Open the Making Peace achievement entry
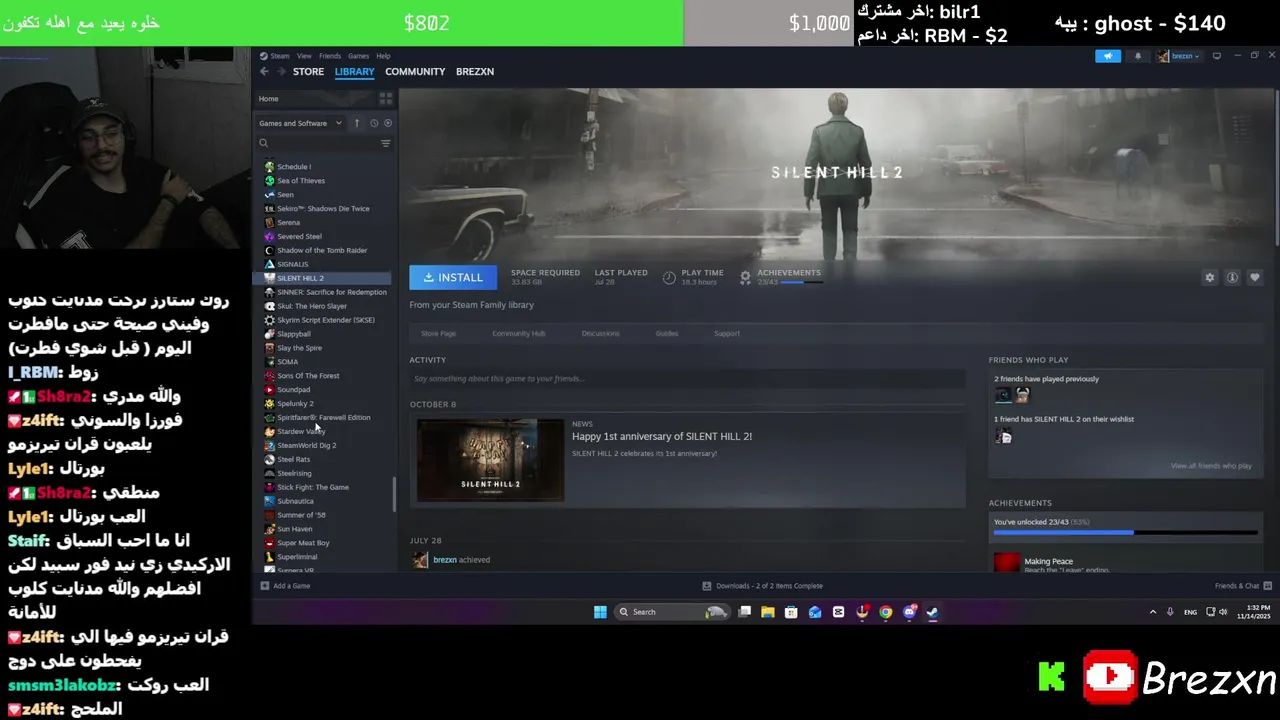Viewport: 1280px width, 720px height. 1125,562
